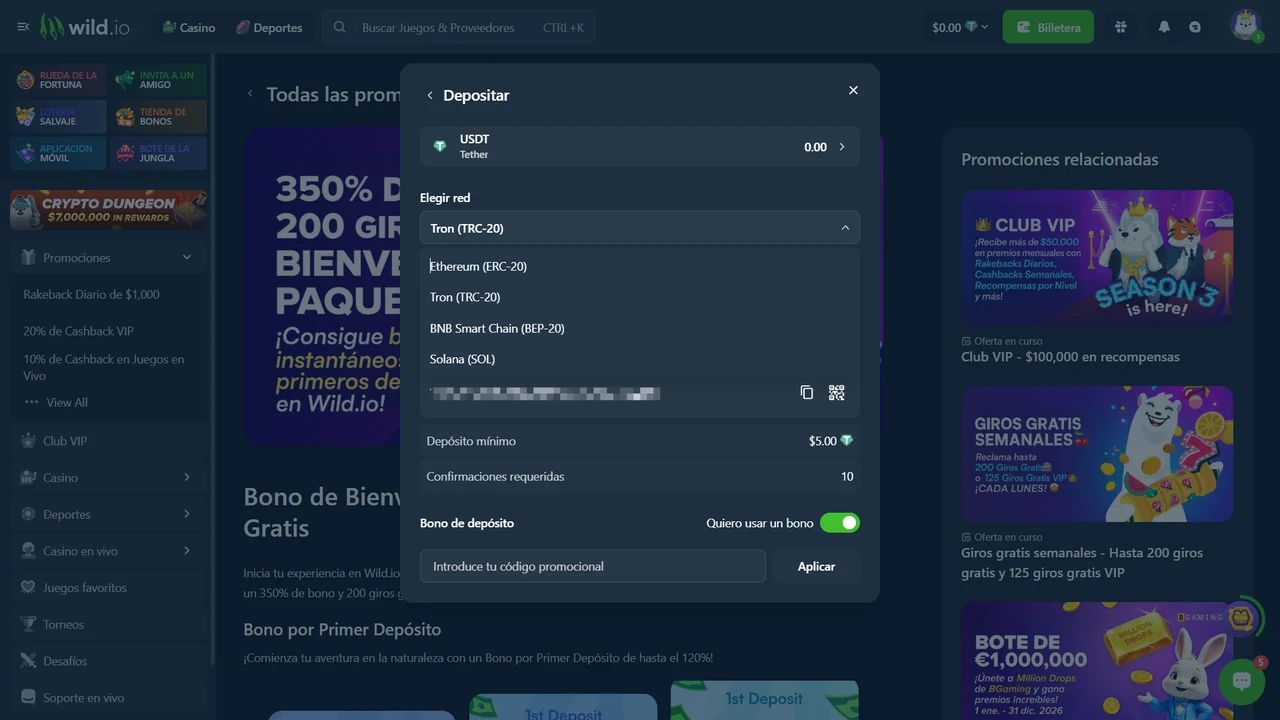Open notifications bell
This screenshot has height=720, width=1280.
[1164, 27]
